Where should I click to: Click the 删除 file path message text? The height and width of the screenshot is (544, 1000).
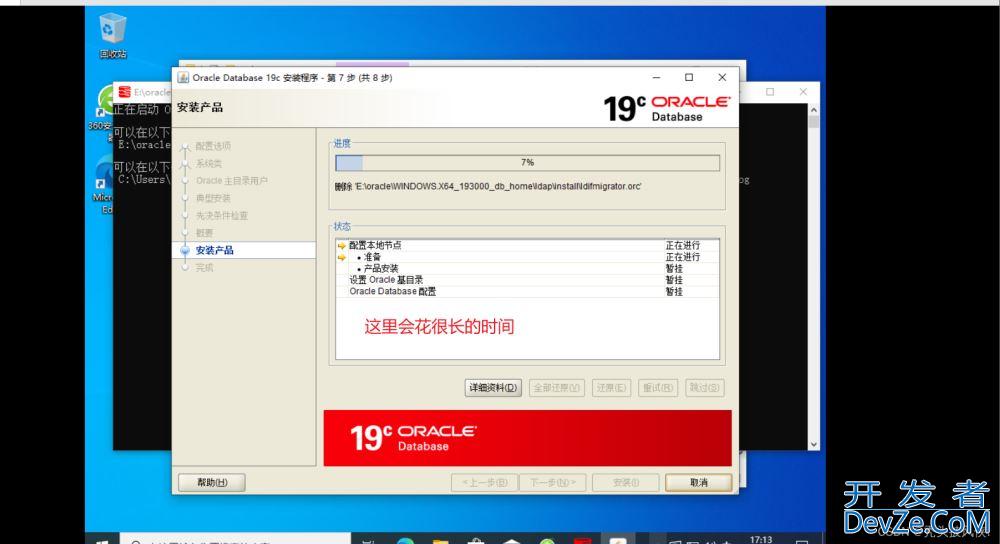488,186
